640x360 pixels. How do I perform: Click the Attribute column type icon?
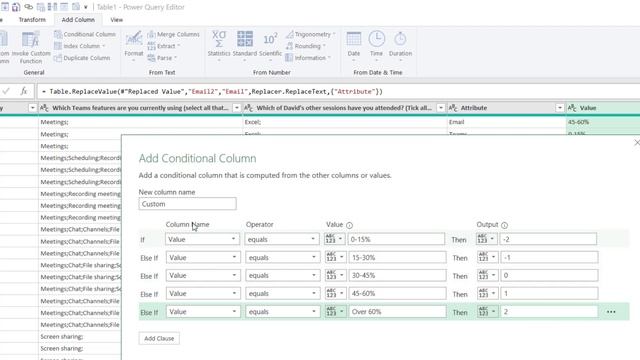[x=453, y=108]
